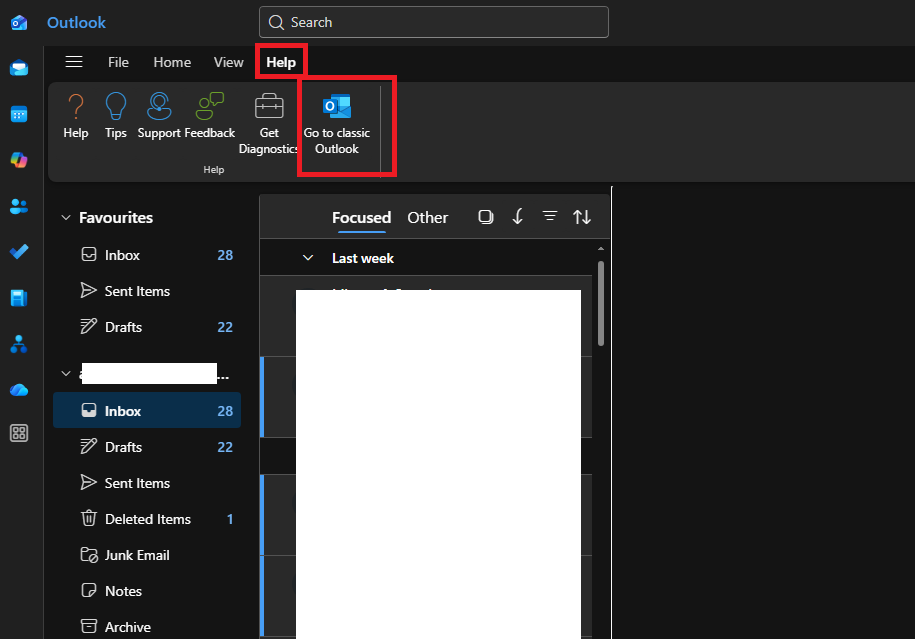Select the Help ribbon tab
This screenshot has height=639, width=915.
(x=281, y=62)
